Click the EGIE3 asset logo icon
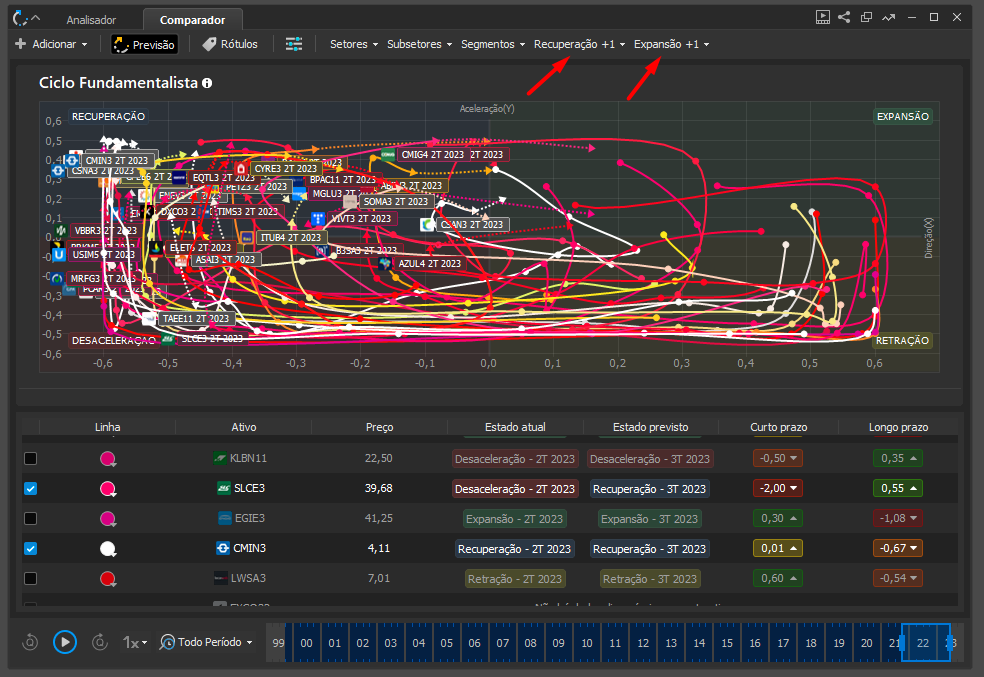 click(x=225, y=518)
